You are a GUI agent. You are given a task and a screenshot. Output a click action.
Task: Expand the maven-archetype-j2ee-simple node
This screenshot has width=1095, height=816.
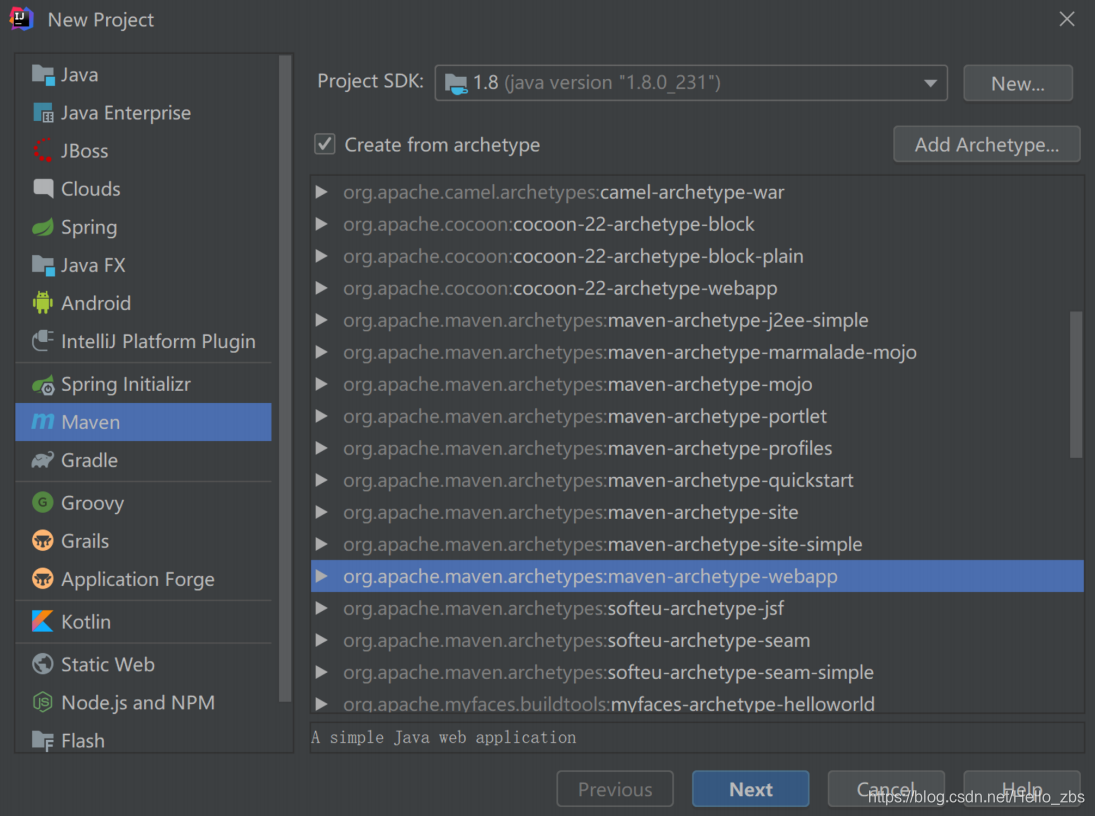pyautogui.click(x=321, y=320)
